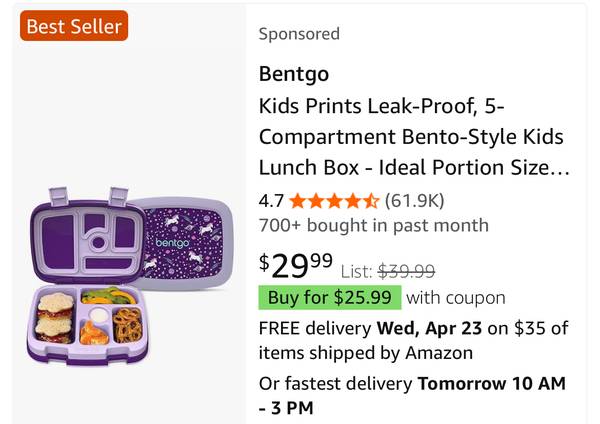
Task: Click the orange Best Seller badge
Action: (73, 26)
